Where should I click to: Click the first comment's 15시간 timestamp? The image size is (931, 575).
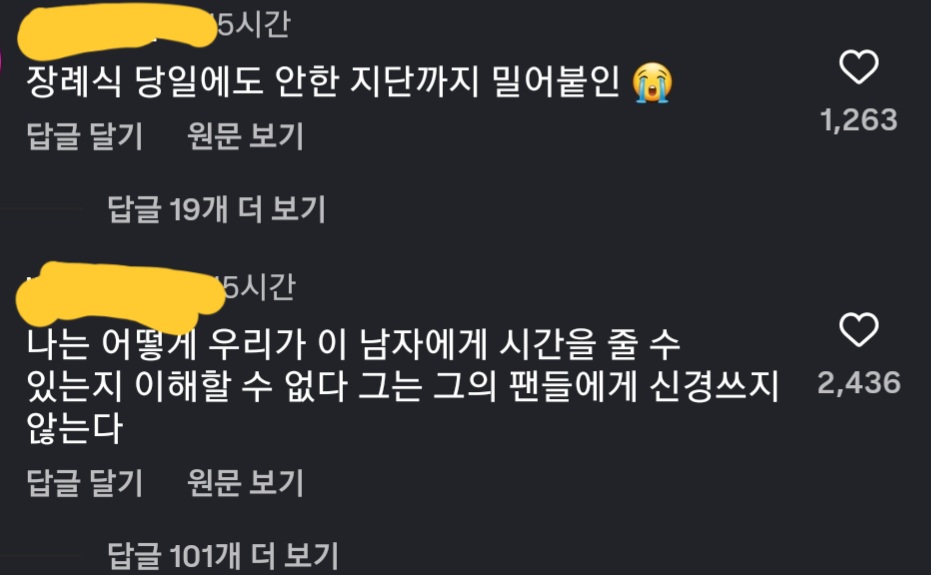(x=254, y=25)
